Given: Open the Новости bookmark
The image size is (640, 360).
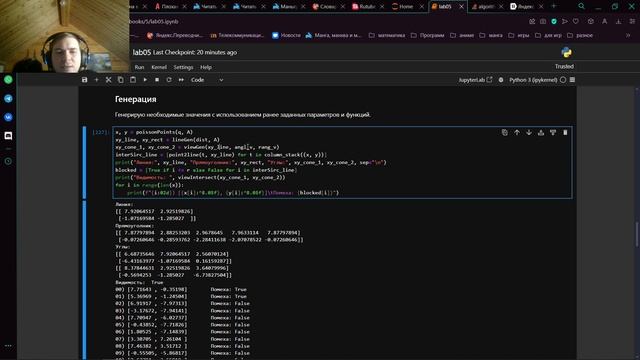Looking at the screenshot, I should [x=286, y=36].
